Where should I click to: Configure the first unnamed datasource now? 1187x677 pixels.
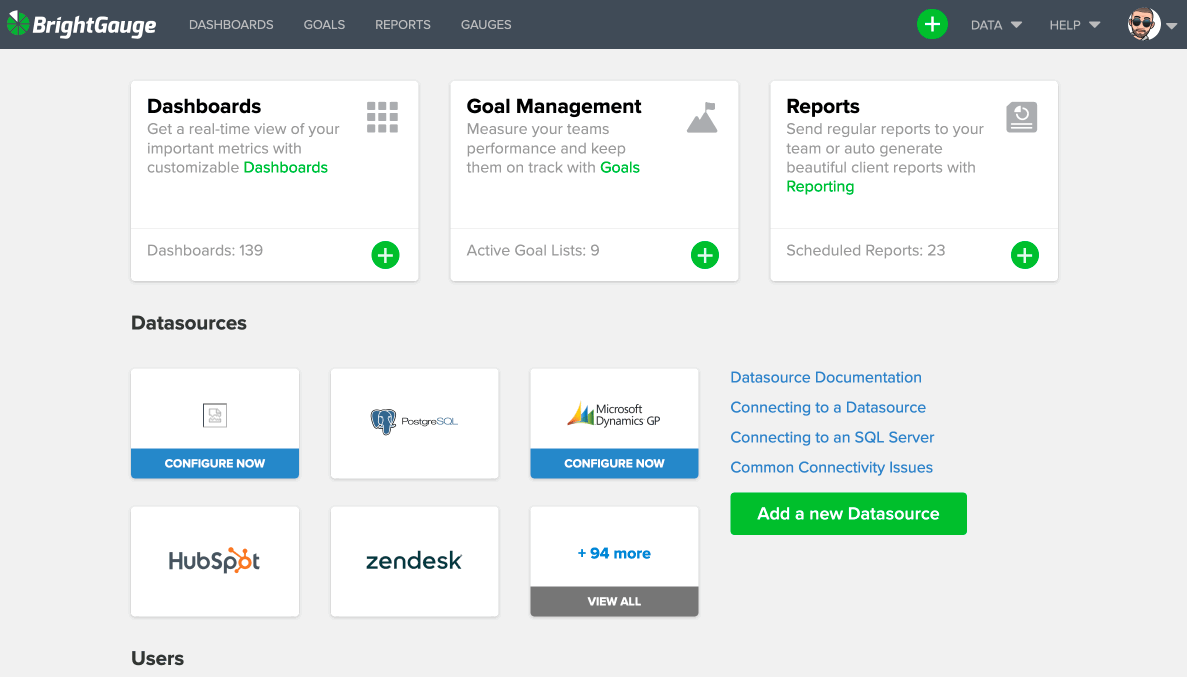point(215,463)
